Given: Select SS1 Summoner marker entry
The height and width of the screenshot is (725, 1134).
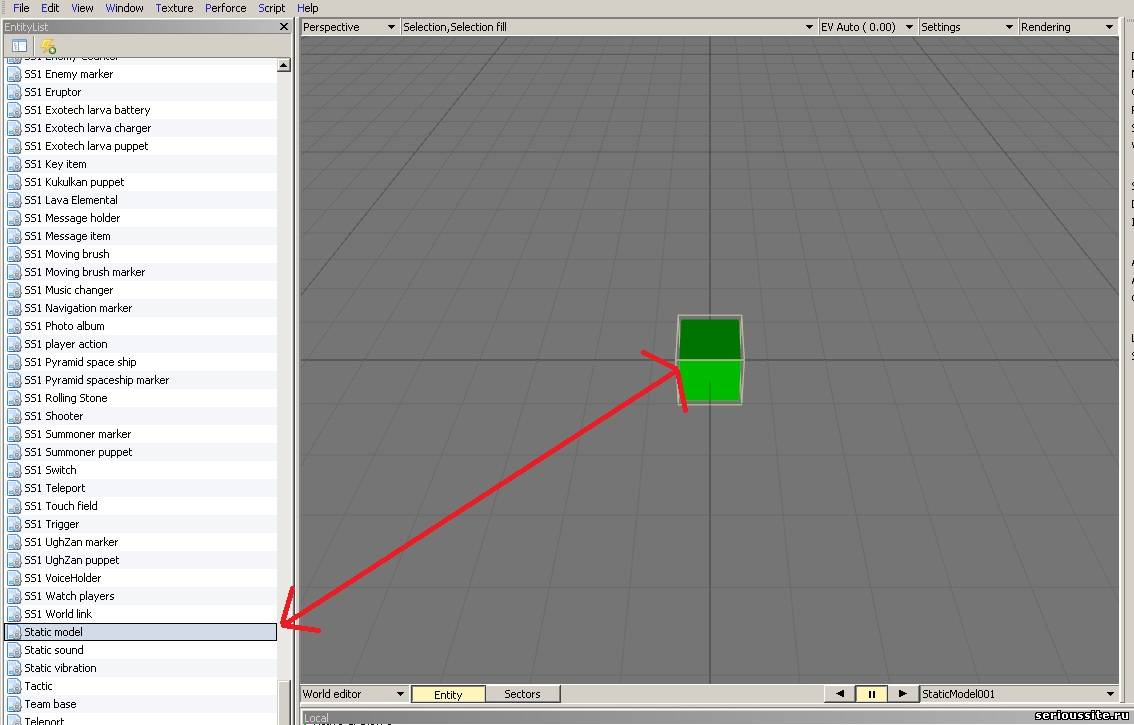Looking at the screenshot, I should (x=141, y=434).
